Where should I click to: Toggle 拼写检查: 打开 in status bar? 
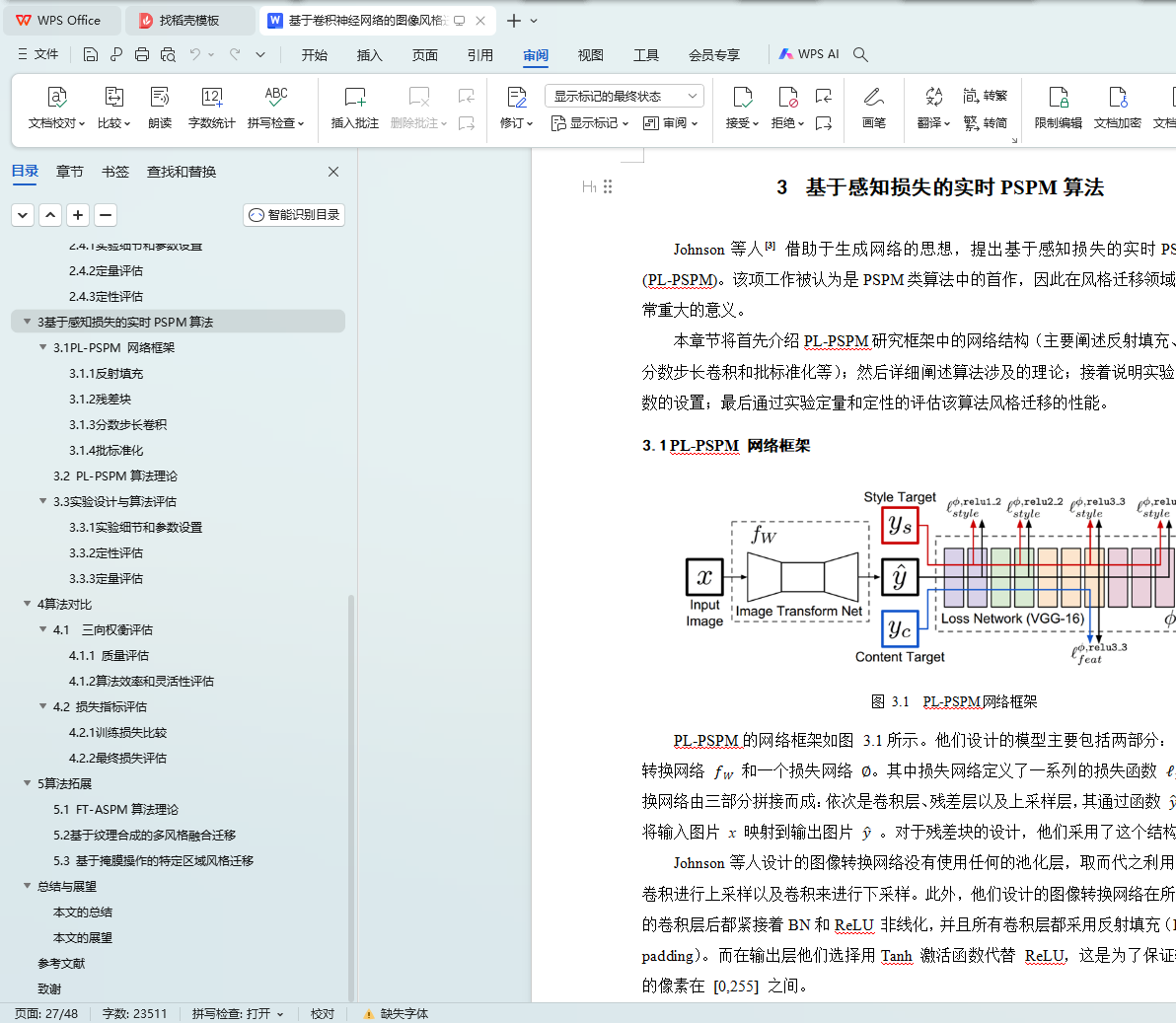pyautogui.click(x=237, y=1013)
